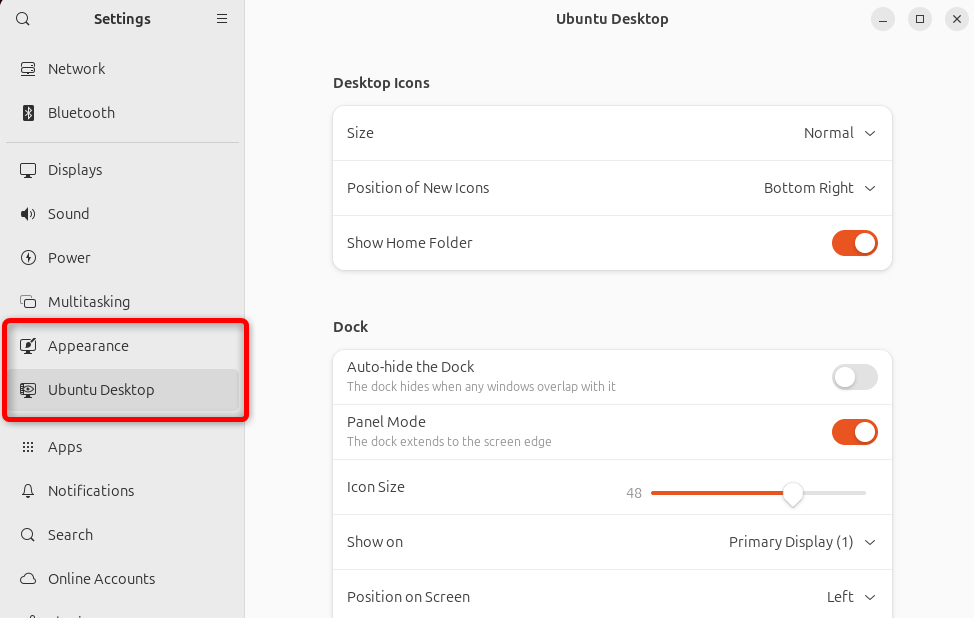Open the desktop icon Size dropdown
Image resolution: width=974 pixels, height=618 pixels.
pyautogui.click(x=840, y=133)
